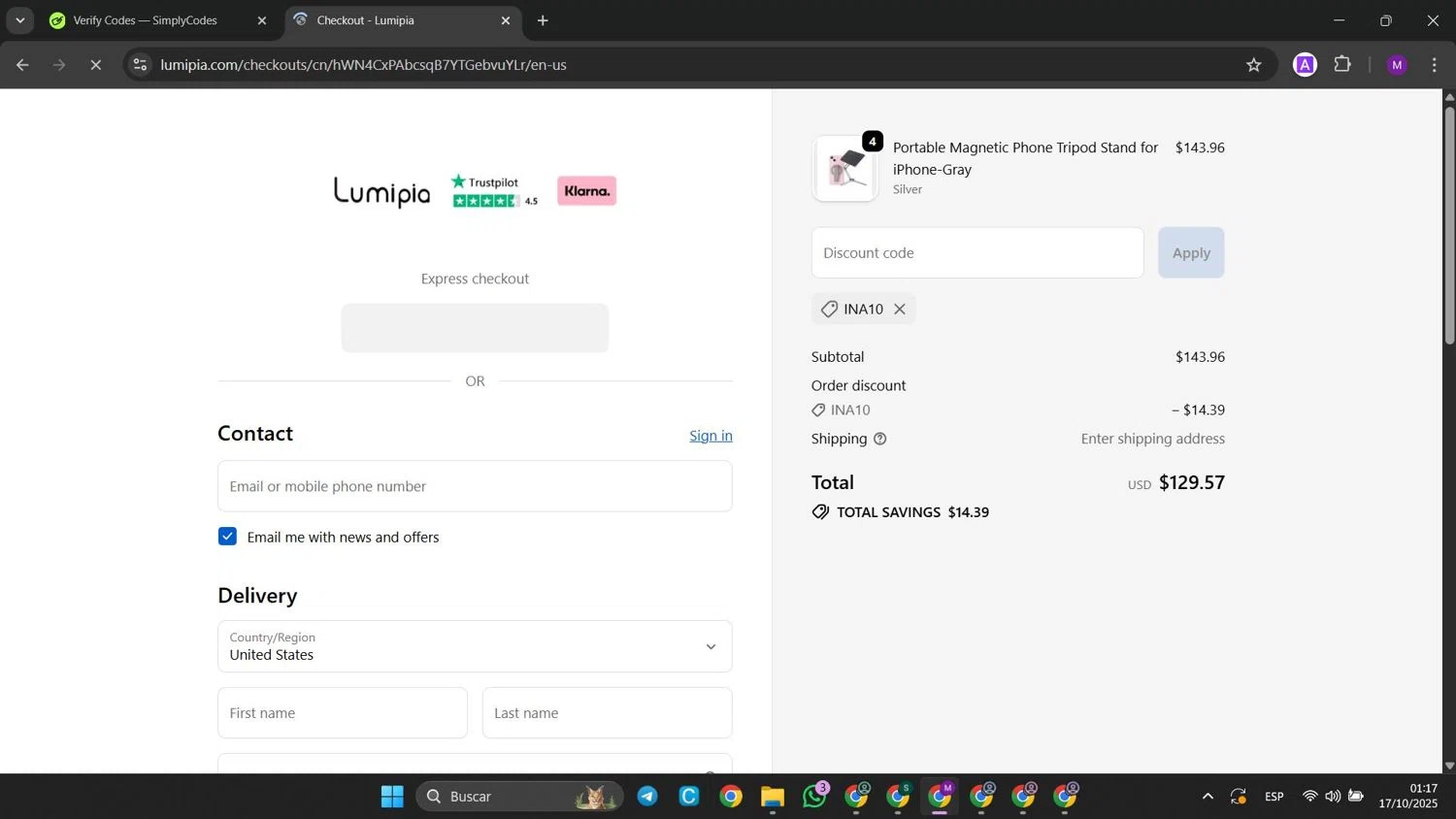Click the page vertical scrollbar
Viewport: 1456px width, 819px height.
pos(1449,224)
